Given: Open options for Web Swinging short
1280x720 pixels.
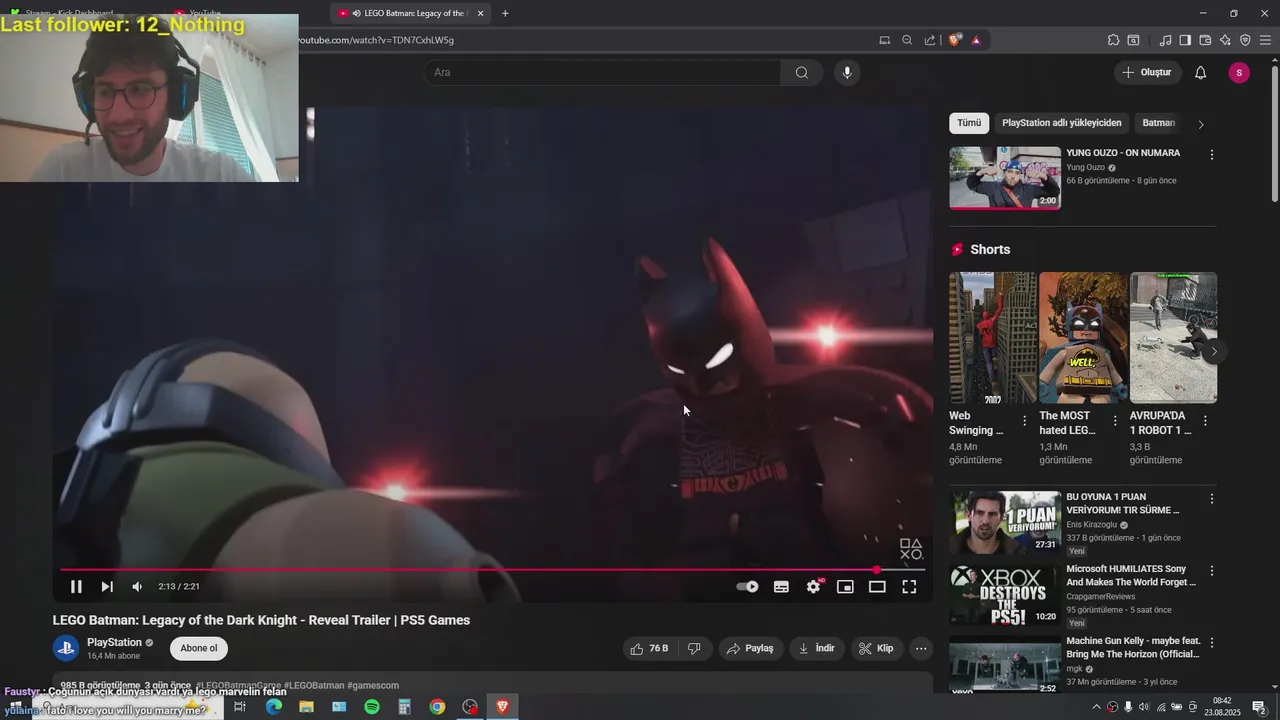Looking at the screenshot, I should point(1024,421).
